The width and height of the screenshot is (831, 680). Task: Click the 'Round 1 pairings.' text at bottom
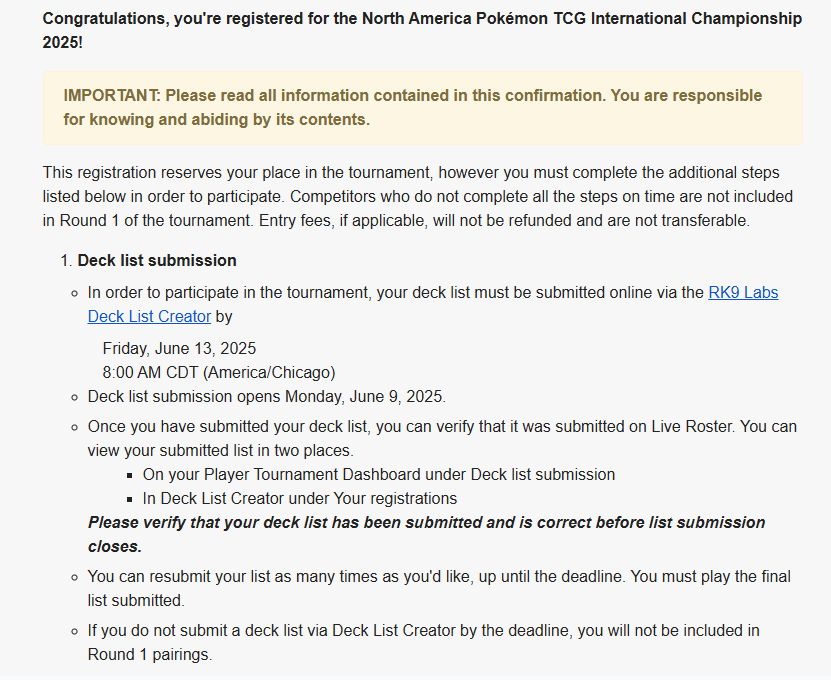point(150,655)
